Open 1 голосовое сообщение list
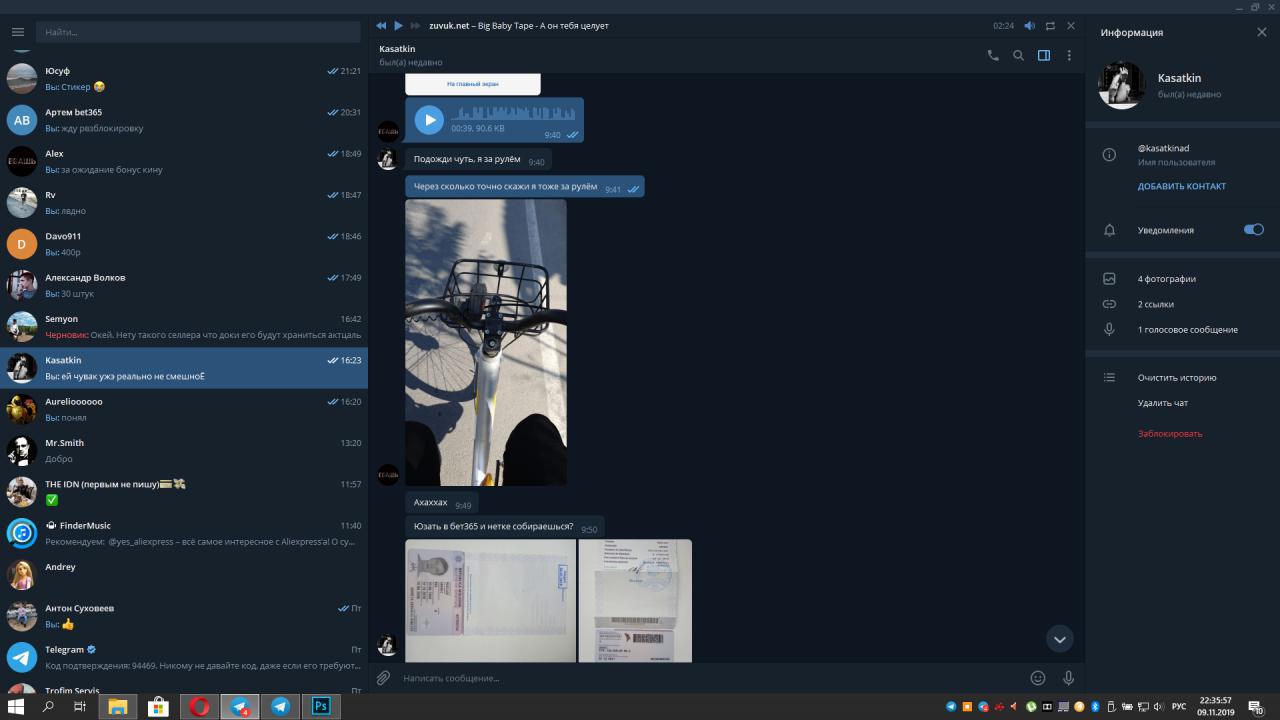This screenshot has width=1280, height=720. pos(1187,330)
